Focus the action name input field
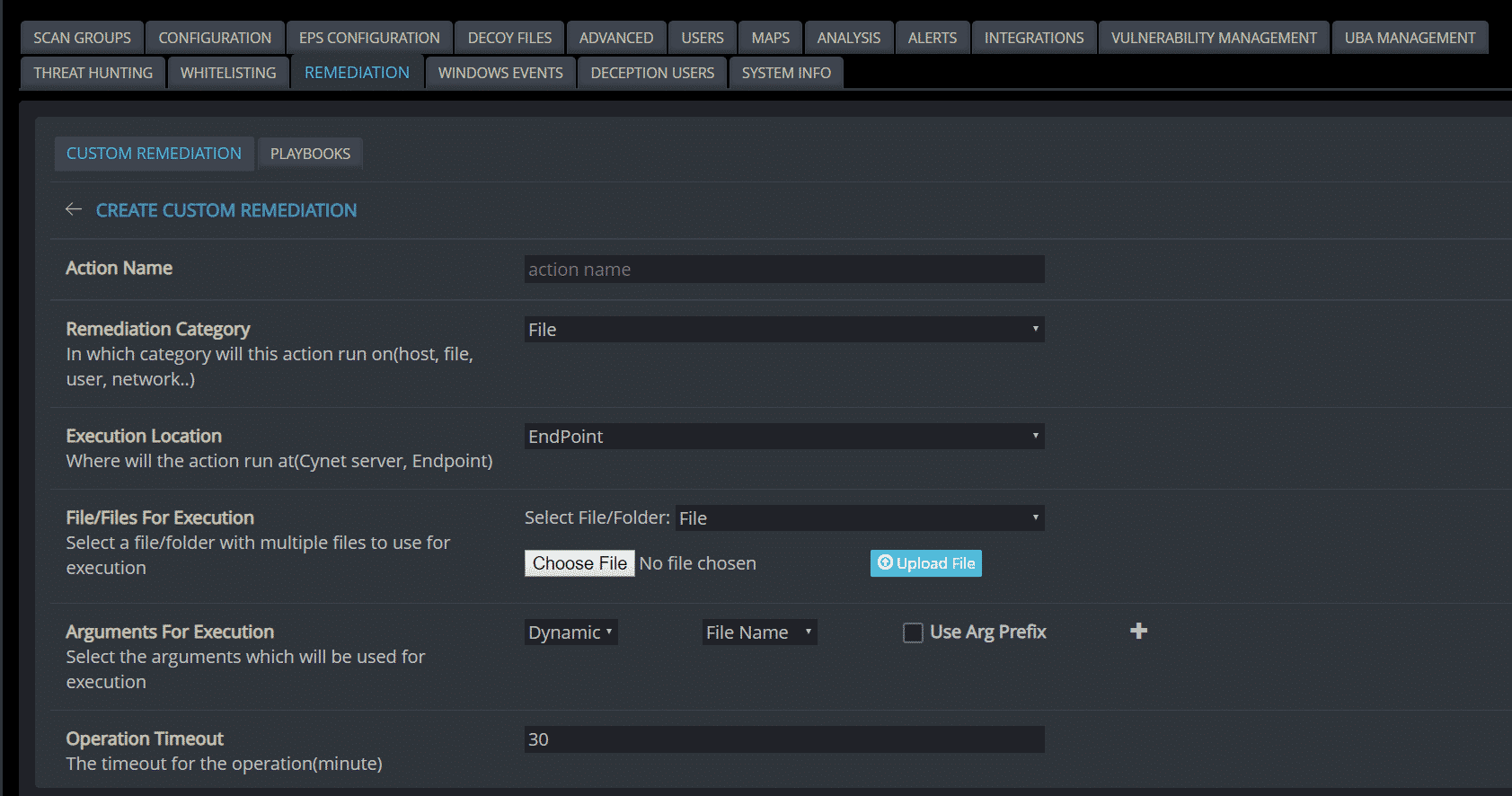Screen dimensions: 1512x796 [784, 270]
